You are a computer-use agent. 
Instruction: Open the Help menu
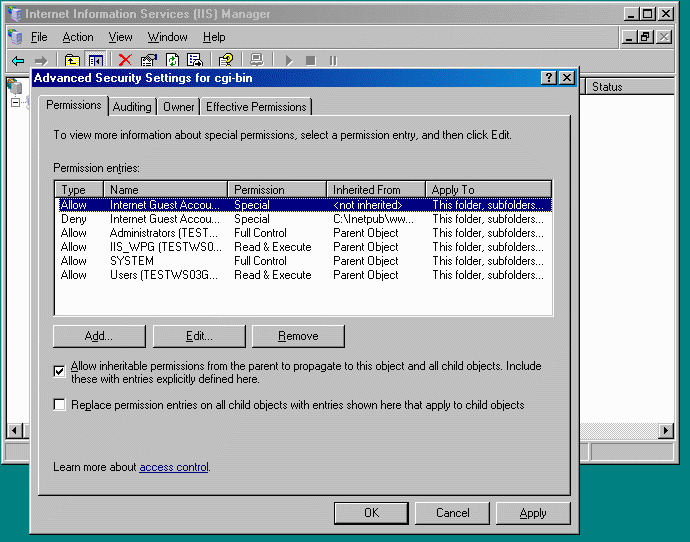tap(214, 37)
